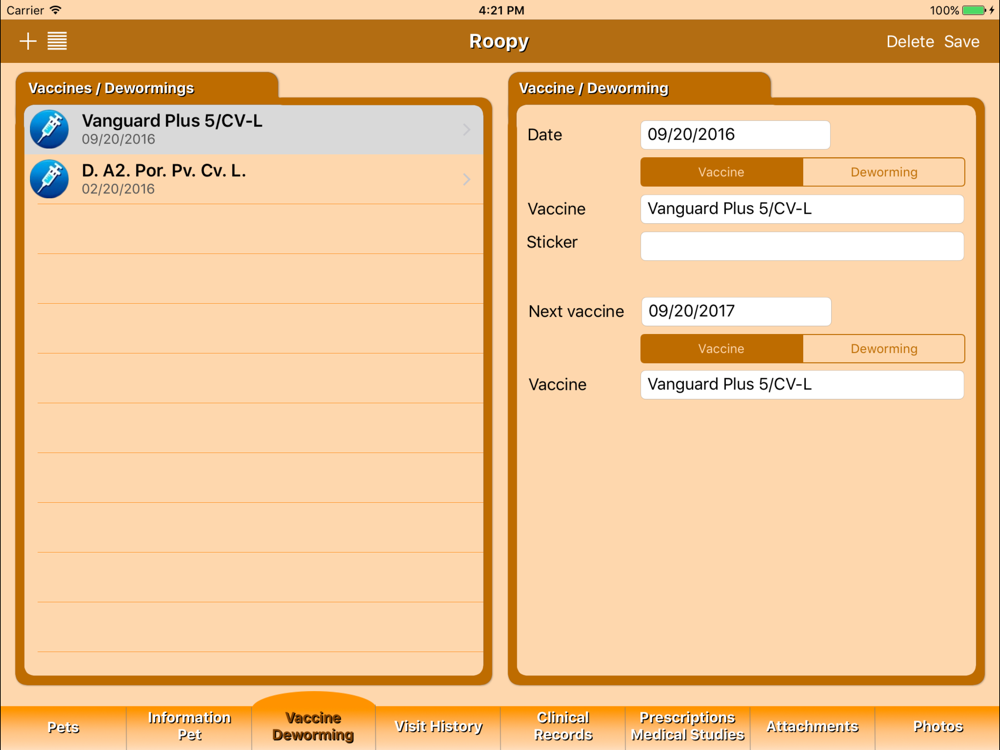Expand the D. A2. Por. Pv. Cv. L. row chevron
Image resolution: width=1000 pixels, height=750 pixels.
(467, 179)
